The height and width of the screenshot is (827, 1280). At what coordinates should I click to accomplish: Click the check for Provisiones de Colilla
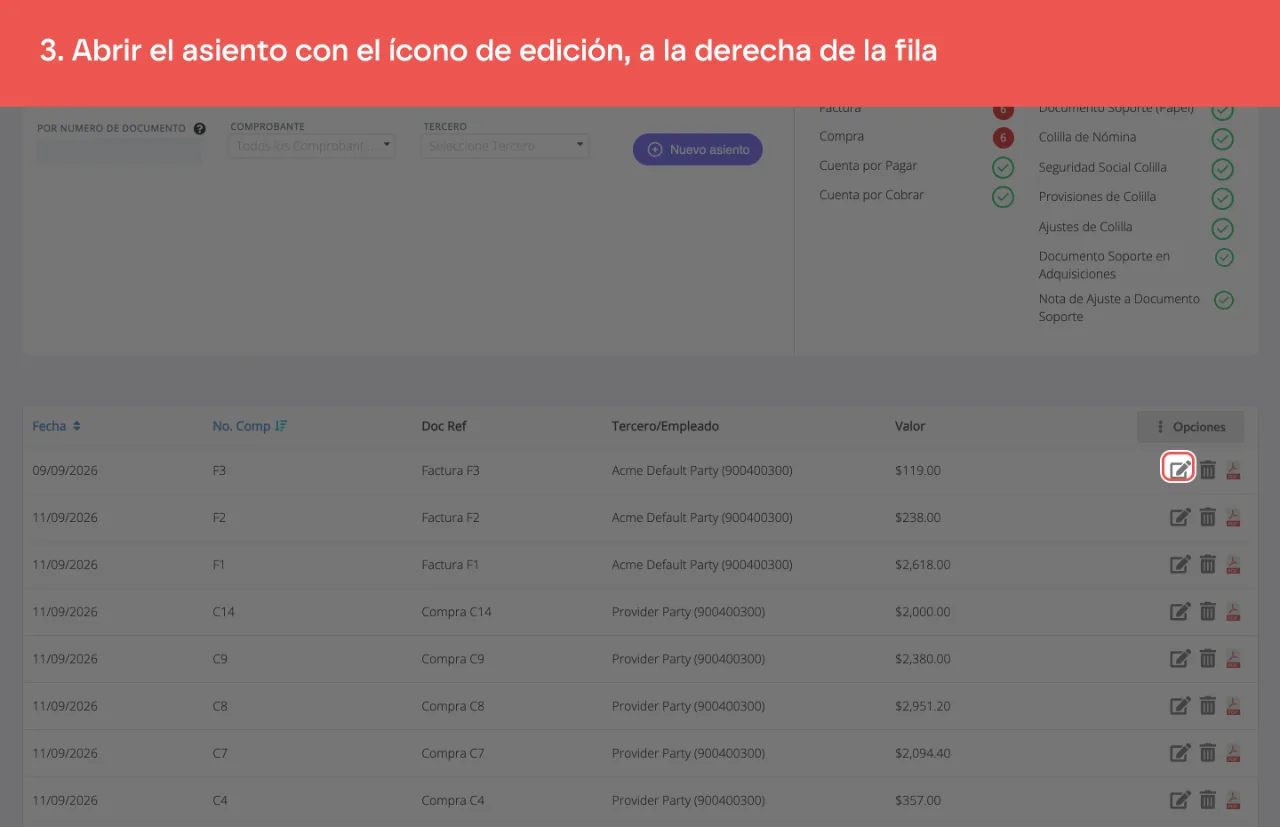(x=1222, y=198)
